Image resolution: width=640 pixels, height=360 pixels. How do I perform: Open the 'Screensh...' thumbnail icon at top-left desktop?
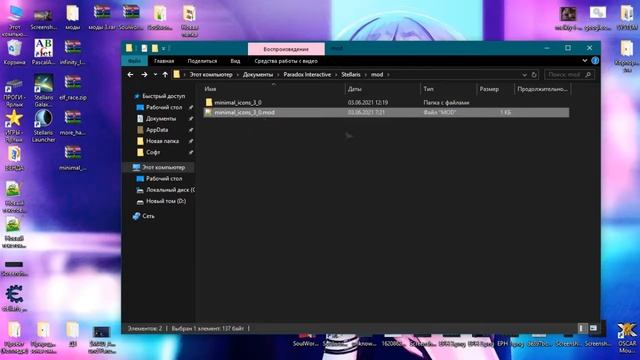(43, 19)
